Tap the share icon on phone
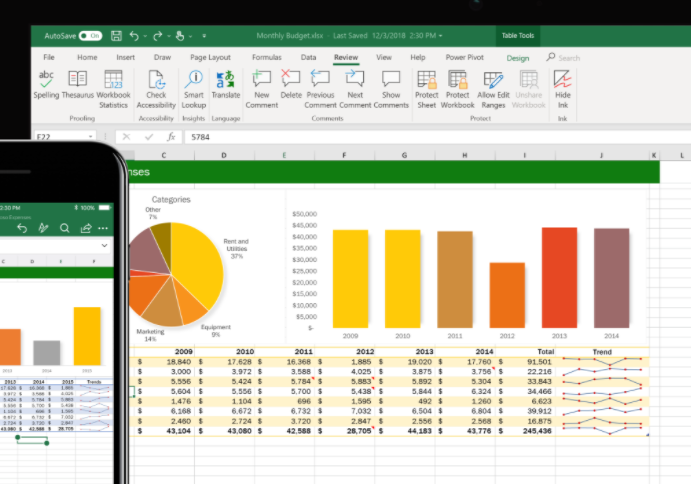The image size is (691, 484). 85,228
